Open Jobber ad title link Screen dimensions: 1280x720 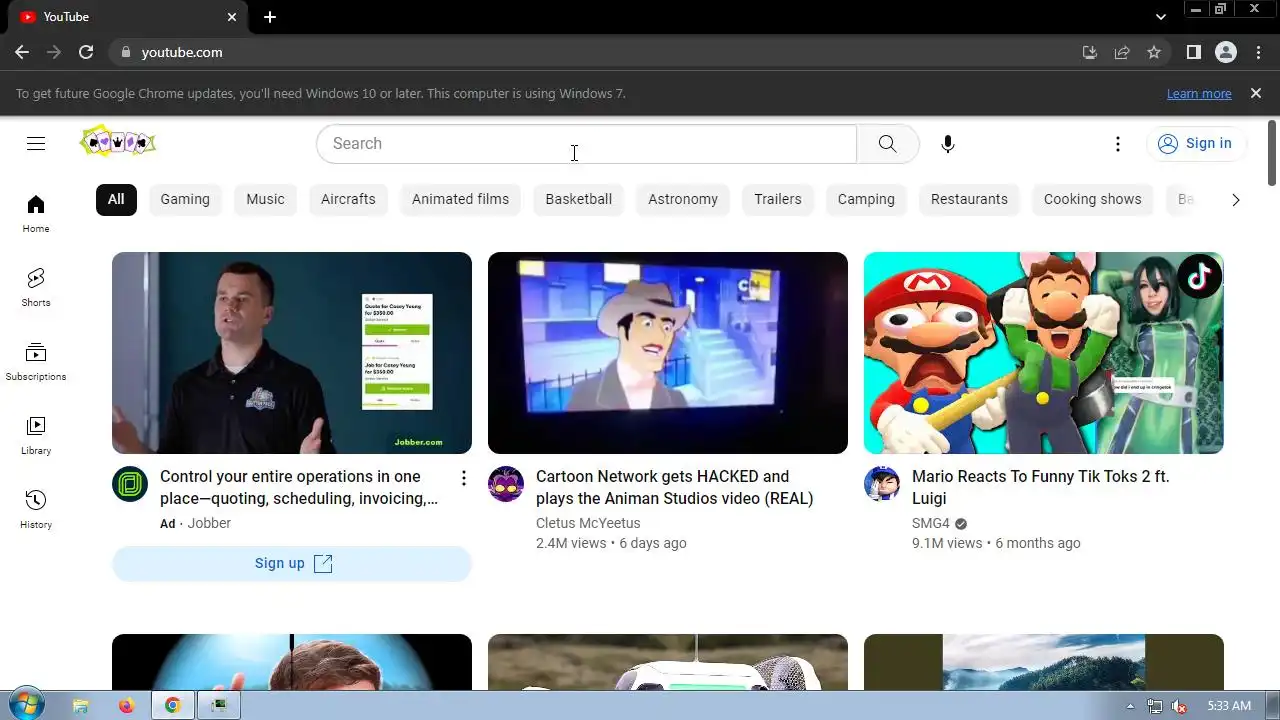(299, 487)
